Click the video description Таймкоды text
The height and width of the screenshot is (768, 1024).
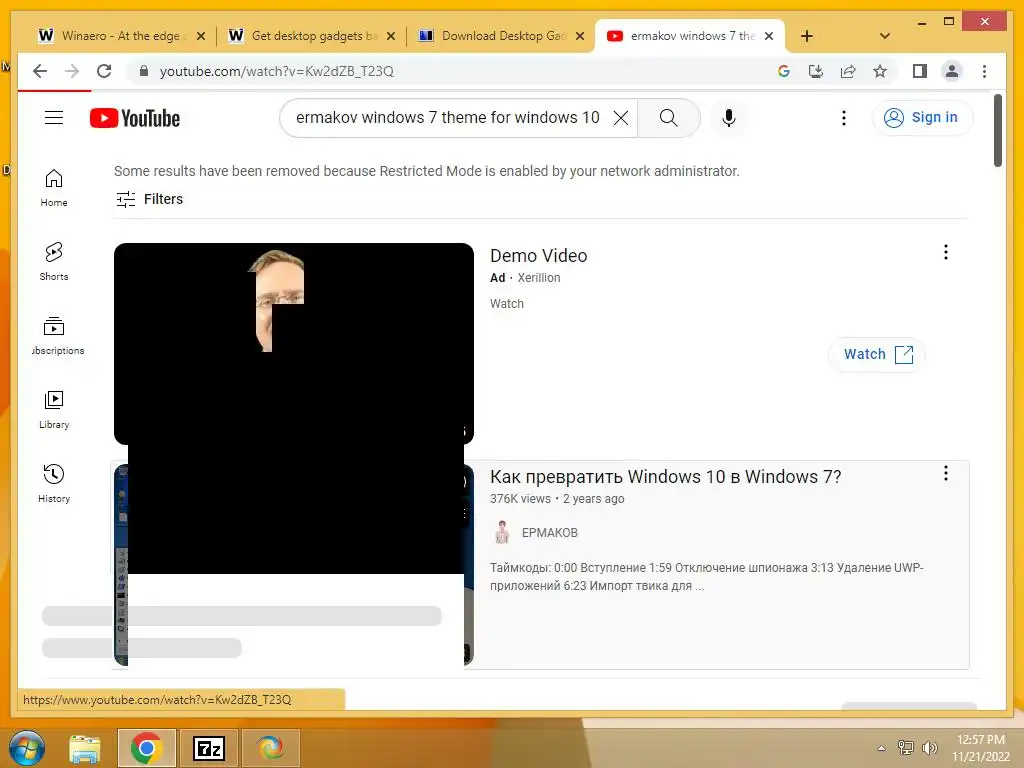pyautogui.click(x=707, y=577)
